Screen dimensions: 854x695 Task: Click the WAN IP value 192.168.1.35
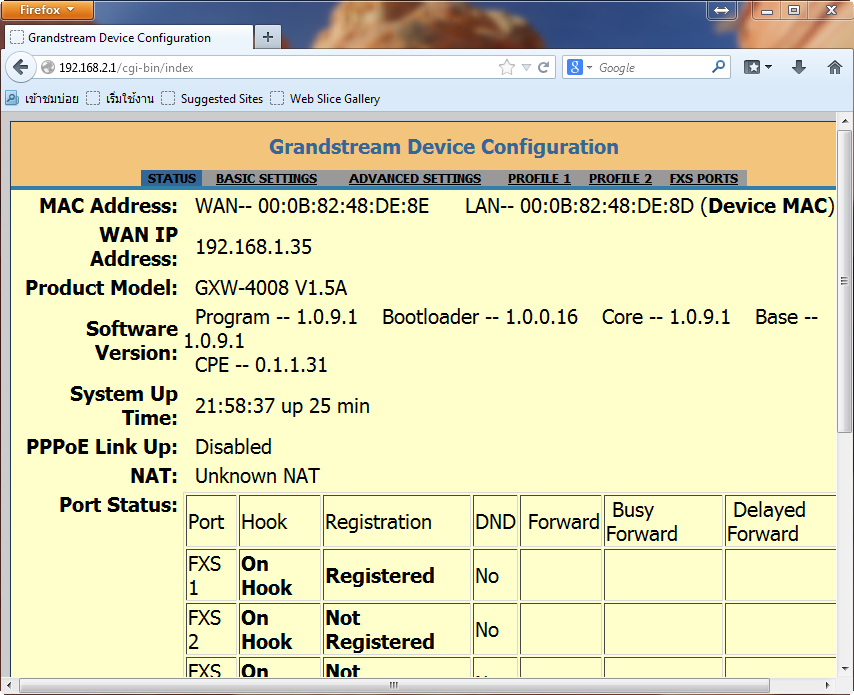(253, 247)
